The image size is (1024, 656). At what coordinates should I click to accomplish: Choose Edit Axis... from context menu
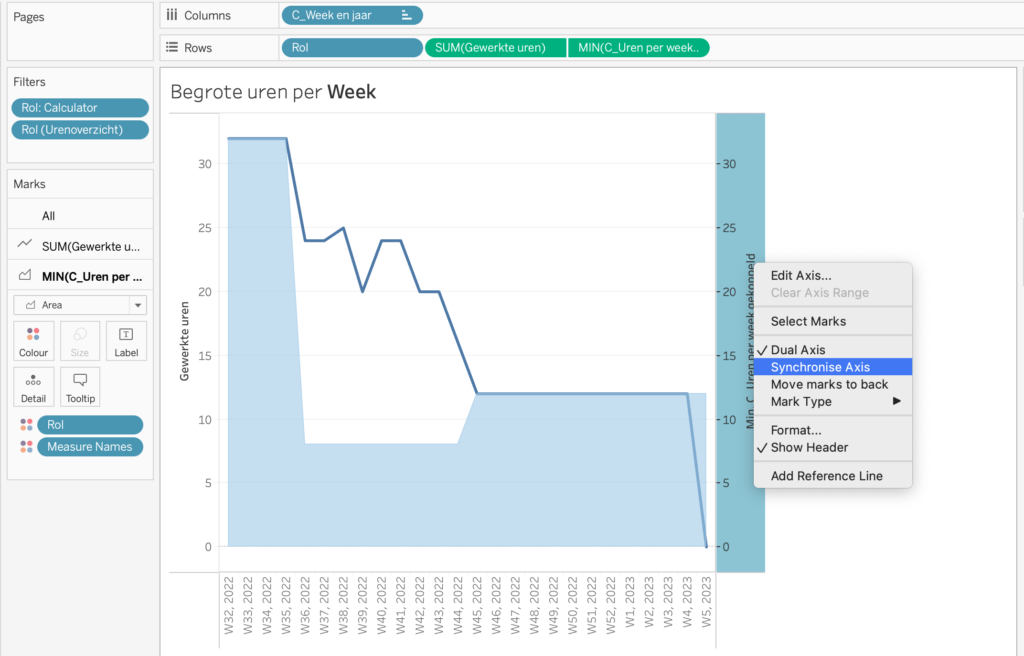pyautogui.click(x=800, y=275)
